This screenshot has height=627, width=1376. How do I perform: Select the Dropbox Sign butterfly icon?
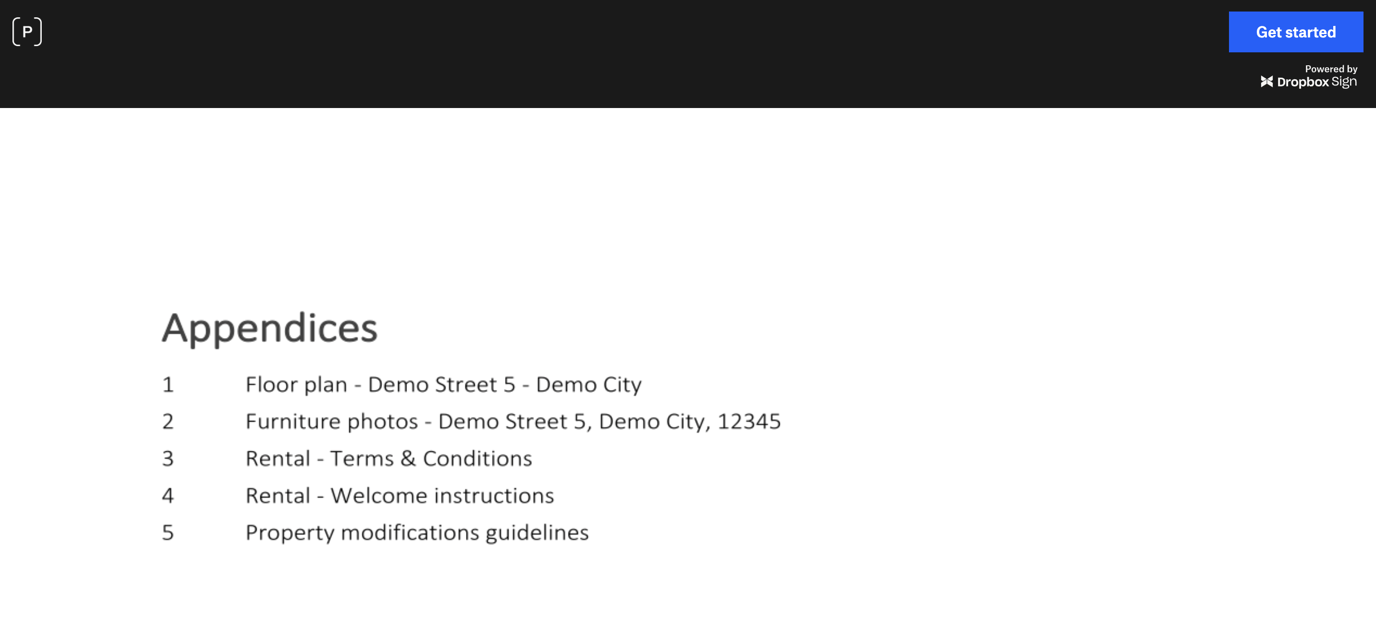(1267, 82)
